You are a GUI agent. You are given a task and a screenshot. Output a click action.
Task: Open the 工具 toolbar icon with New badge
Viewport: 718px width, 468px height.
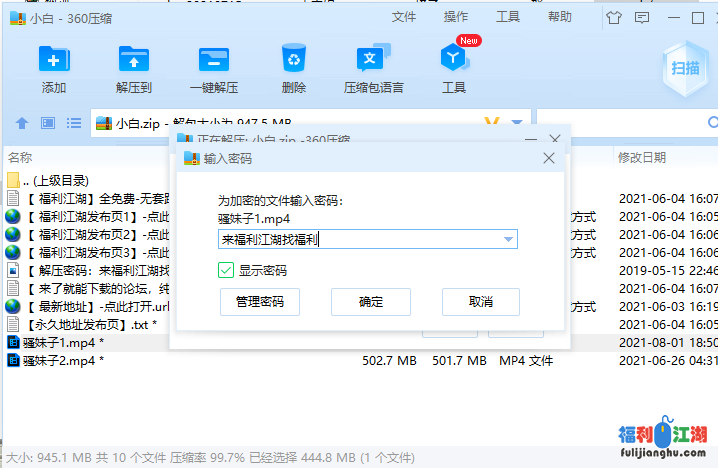pyautogui.click(x=454, y=59)
